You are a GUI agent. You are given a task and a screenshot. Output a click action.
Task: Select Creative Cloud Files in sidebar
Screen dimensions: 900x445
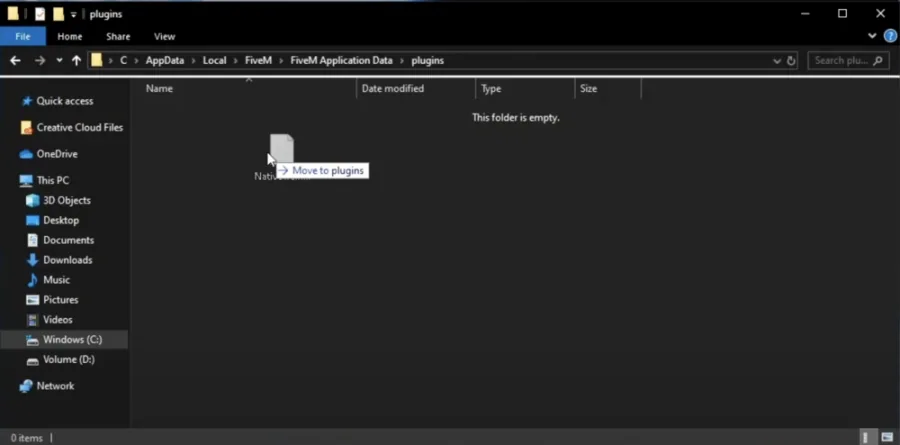(73, 127)
